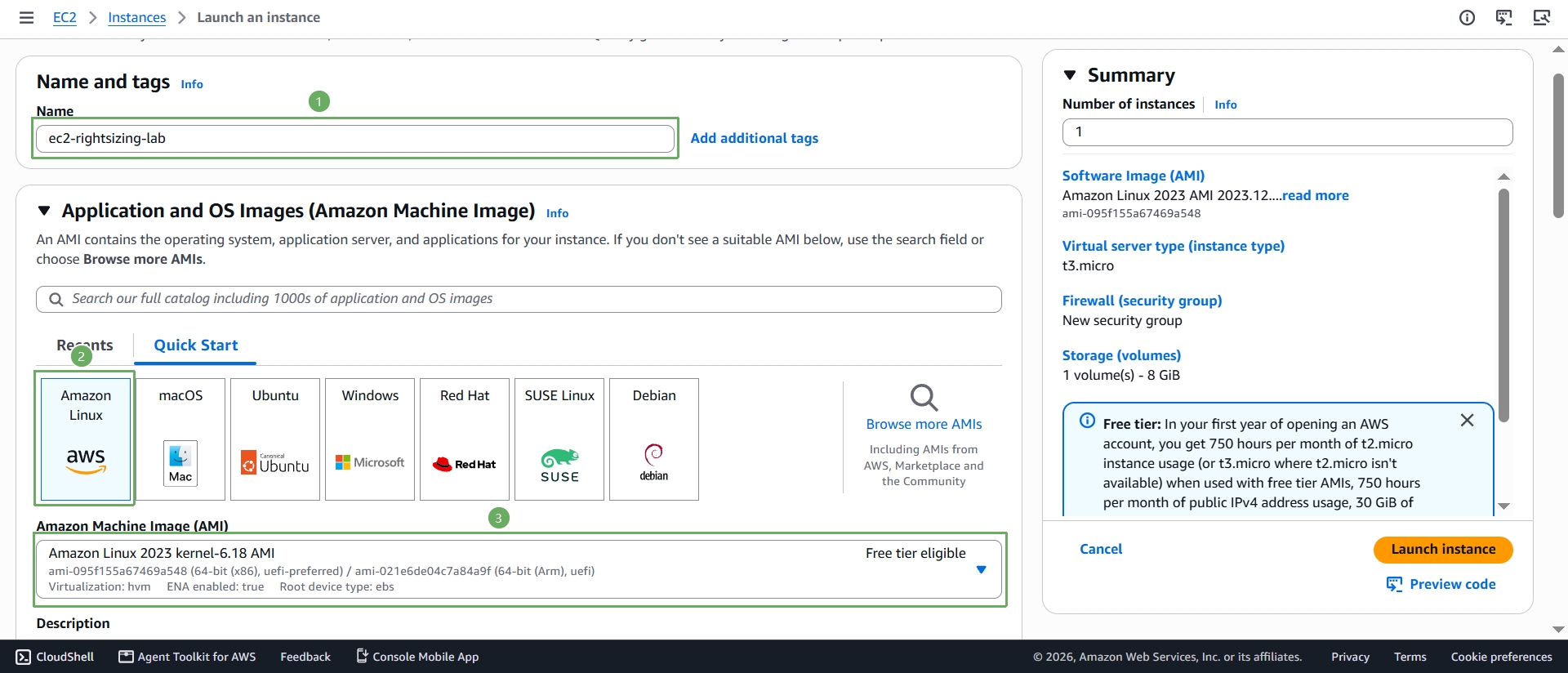Select the Red Hat AMI tile
Screen dimensions: 1568x673
click(x=465, y=439)
